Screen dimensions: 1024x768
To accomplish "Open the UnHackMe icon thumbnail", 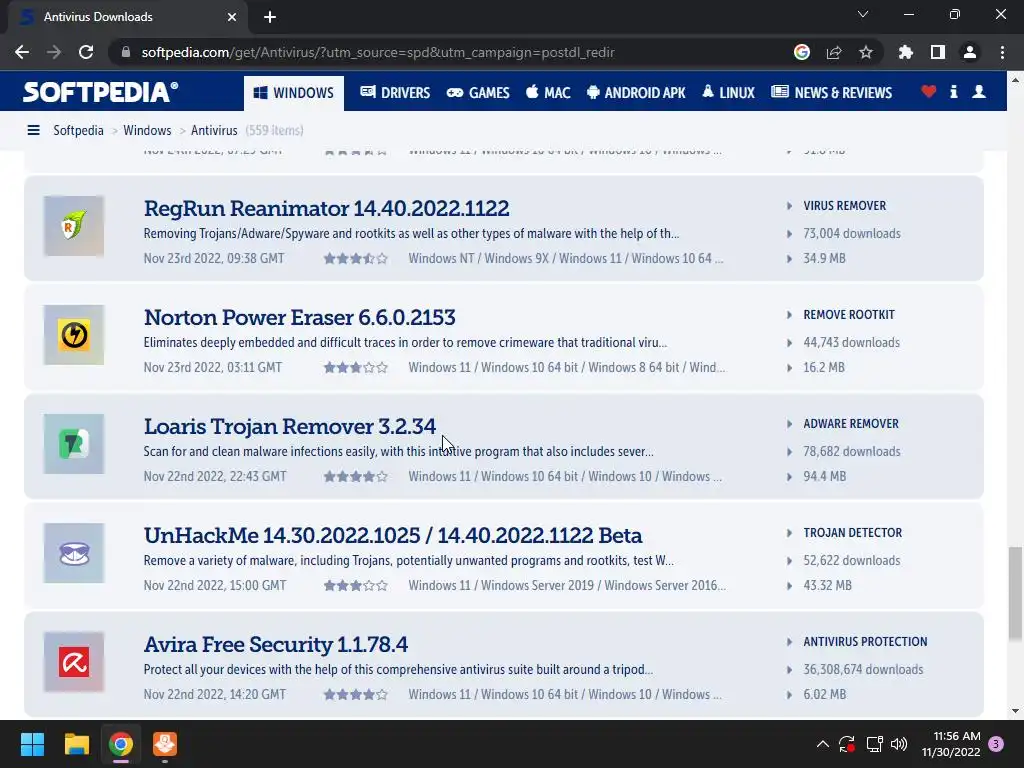I will coord(74,553).
